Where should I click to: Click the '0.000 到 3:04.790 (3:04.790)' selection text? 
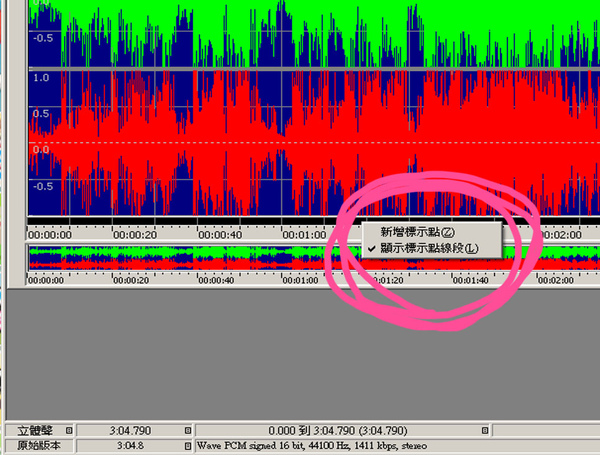338,431
